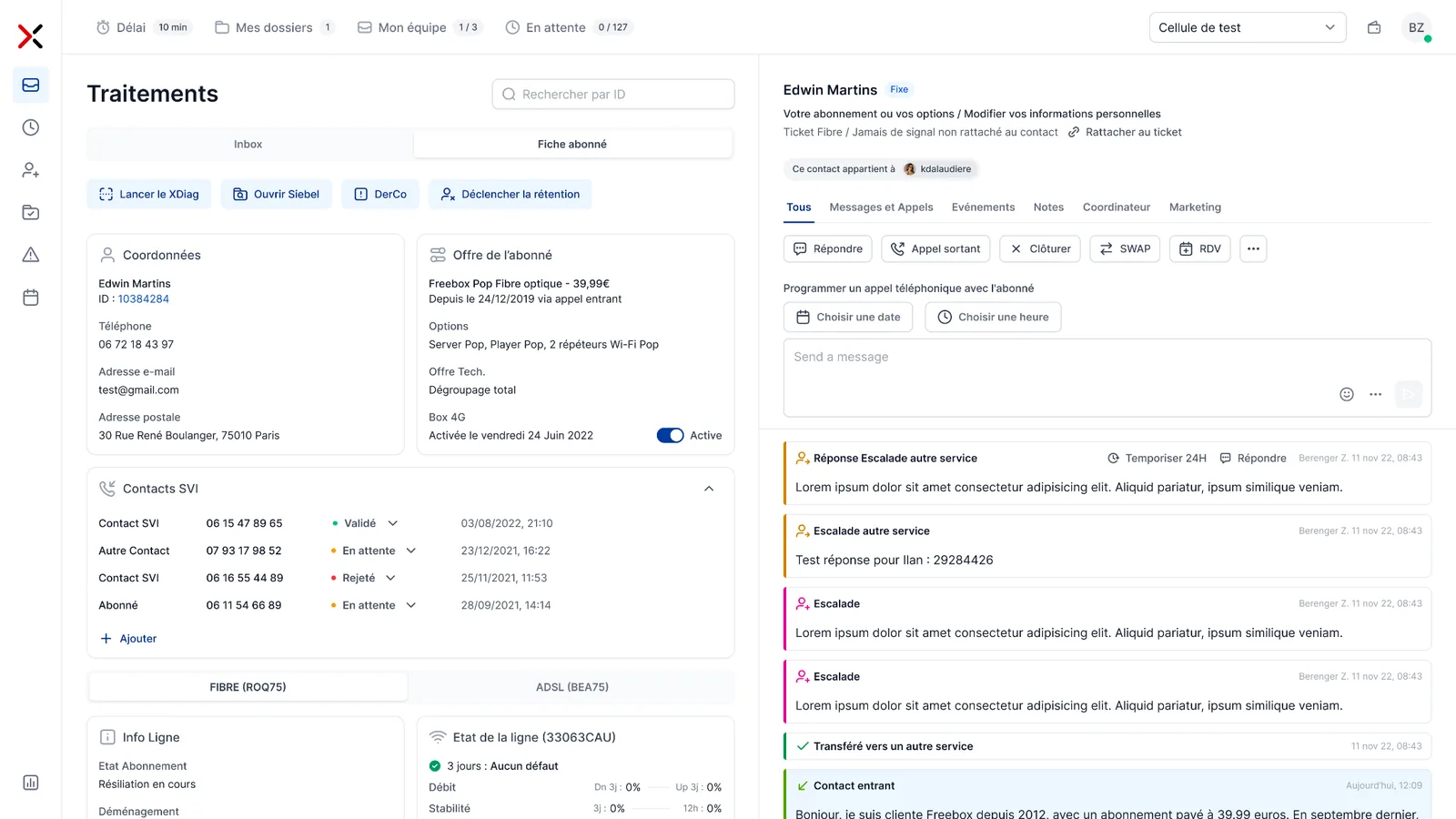The width and height of the screenshot is (1456, 819).
Task: Open the calendar sidebar icon
Action: [31, 298]
